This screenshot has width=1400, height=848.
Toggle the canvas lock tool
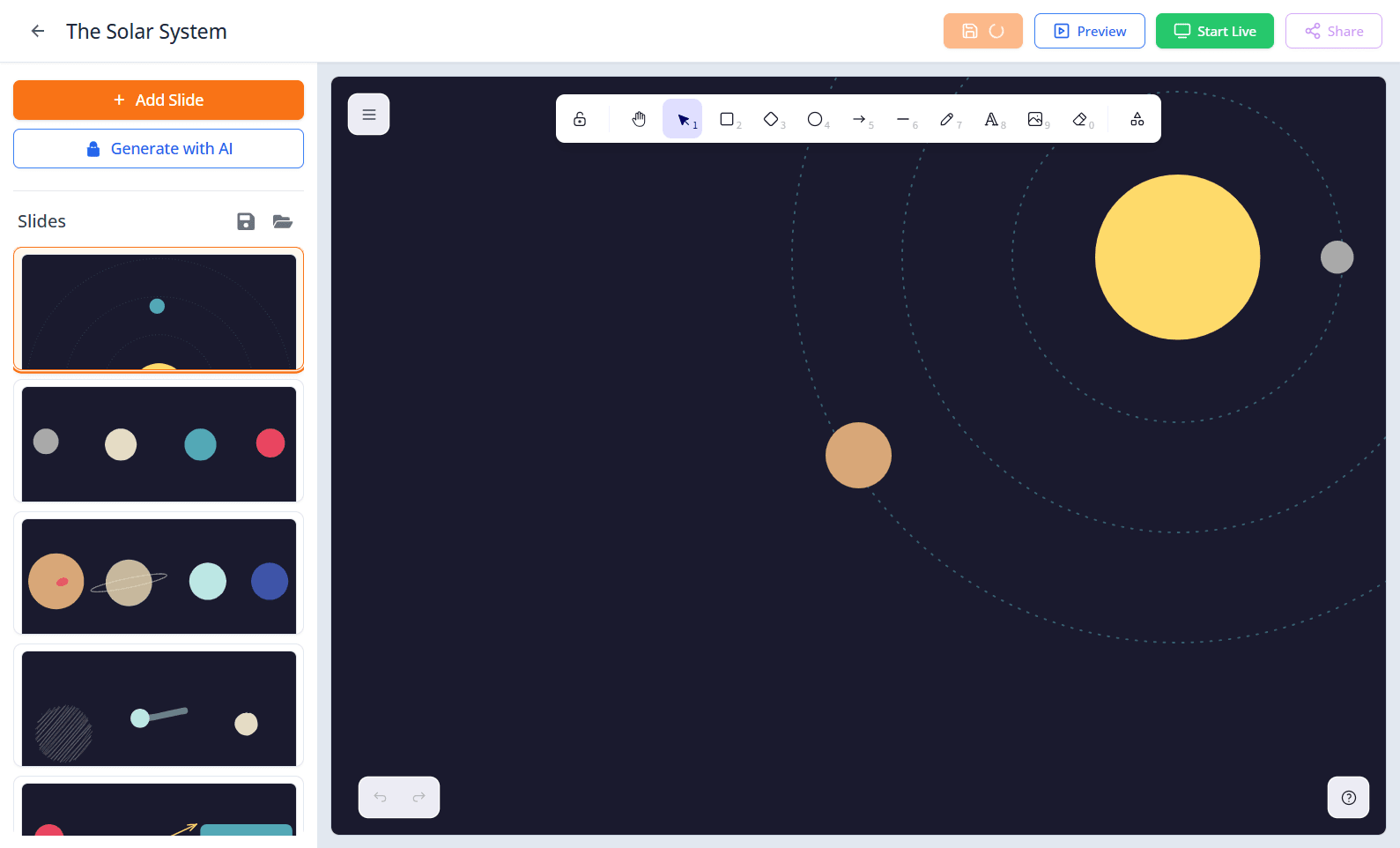click(x=580, y=119)
